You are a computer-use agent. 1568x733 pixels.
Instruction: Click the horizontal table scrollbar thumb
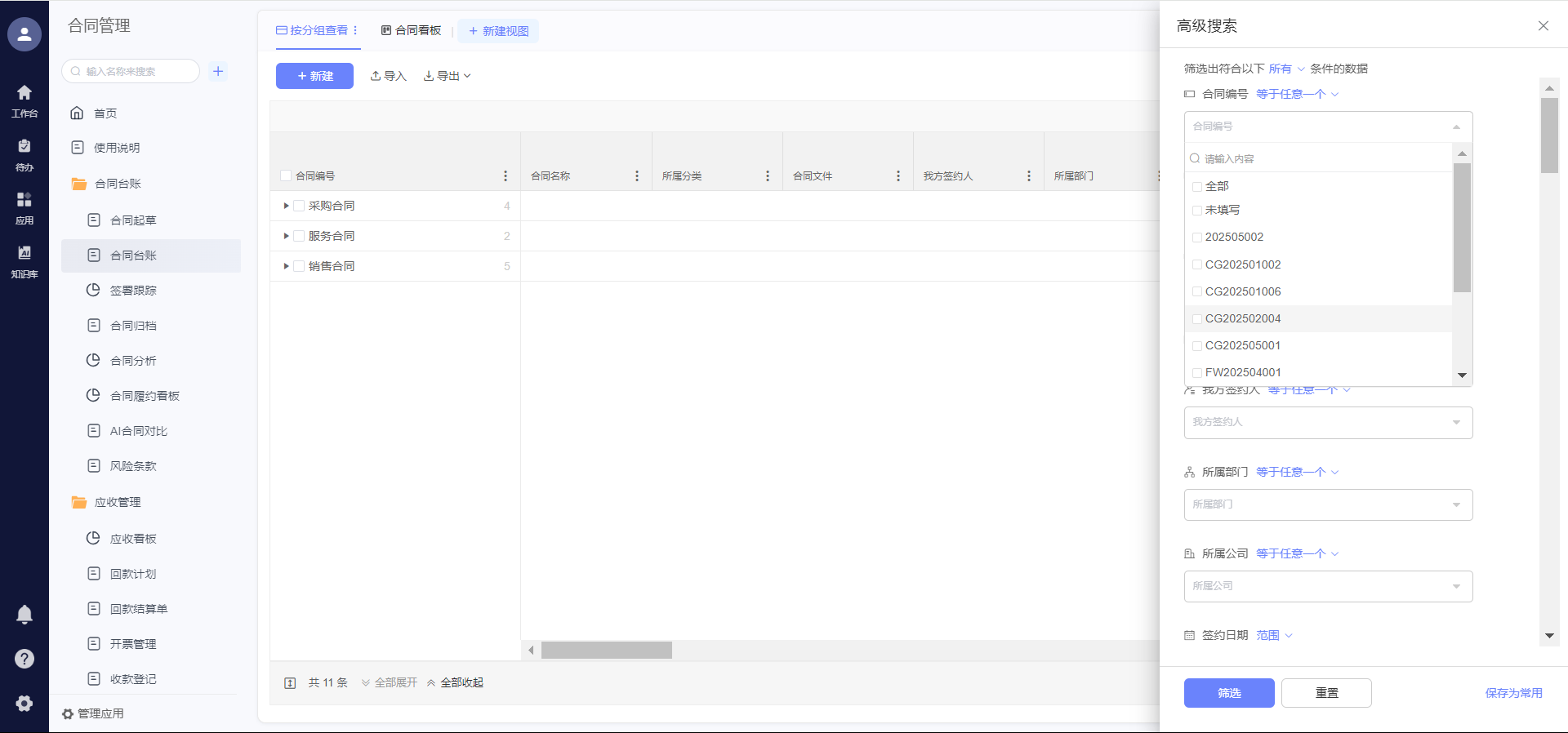606,650
